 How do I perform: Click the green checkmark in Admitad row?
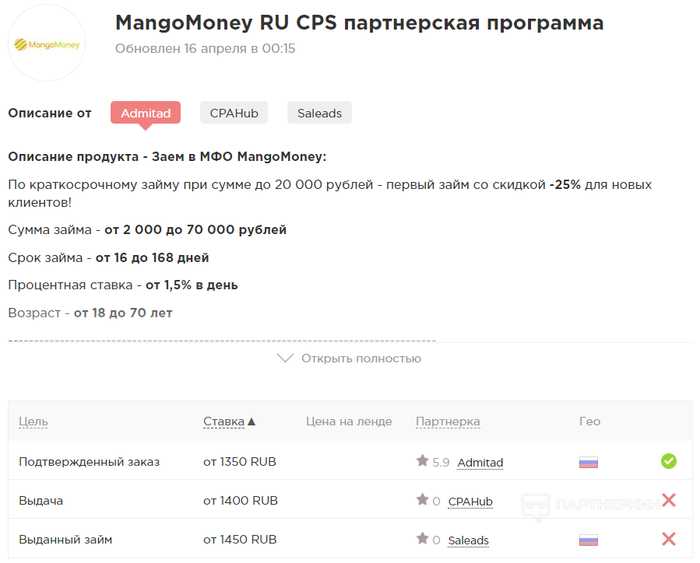coord(669,461)
